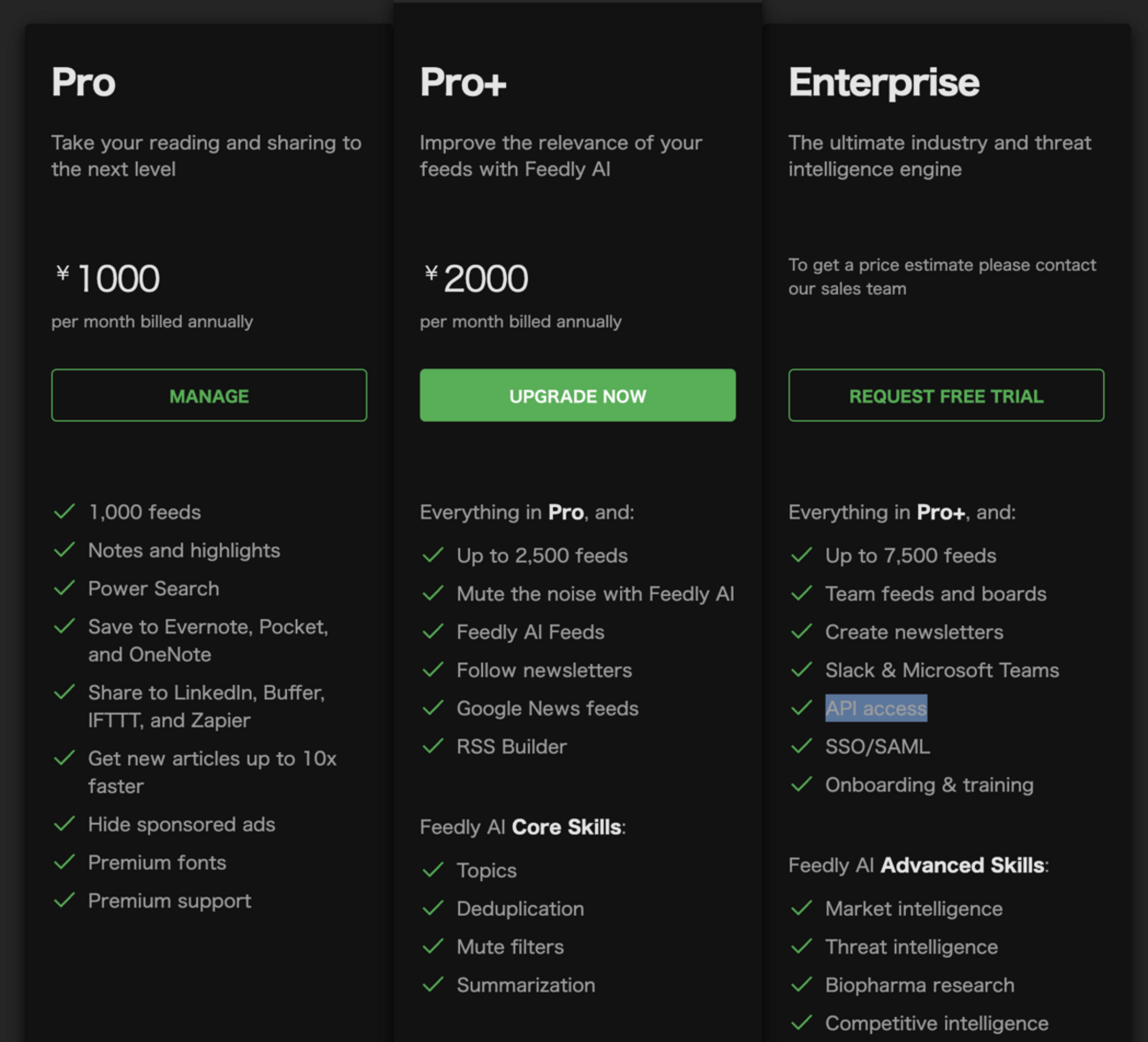
Task: Click the Enterprise plan heading
Action: tap(883, 82)
